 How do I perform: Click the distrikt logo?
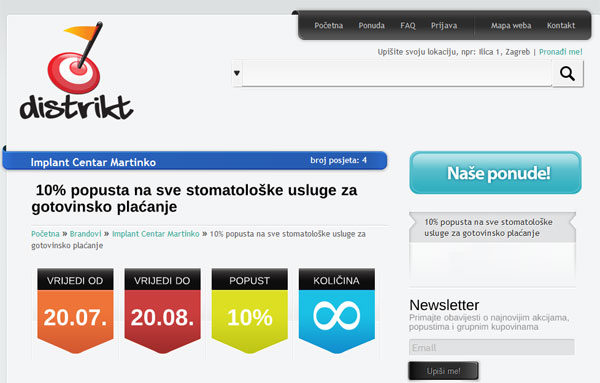point(77,70)
